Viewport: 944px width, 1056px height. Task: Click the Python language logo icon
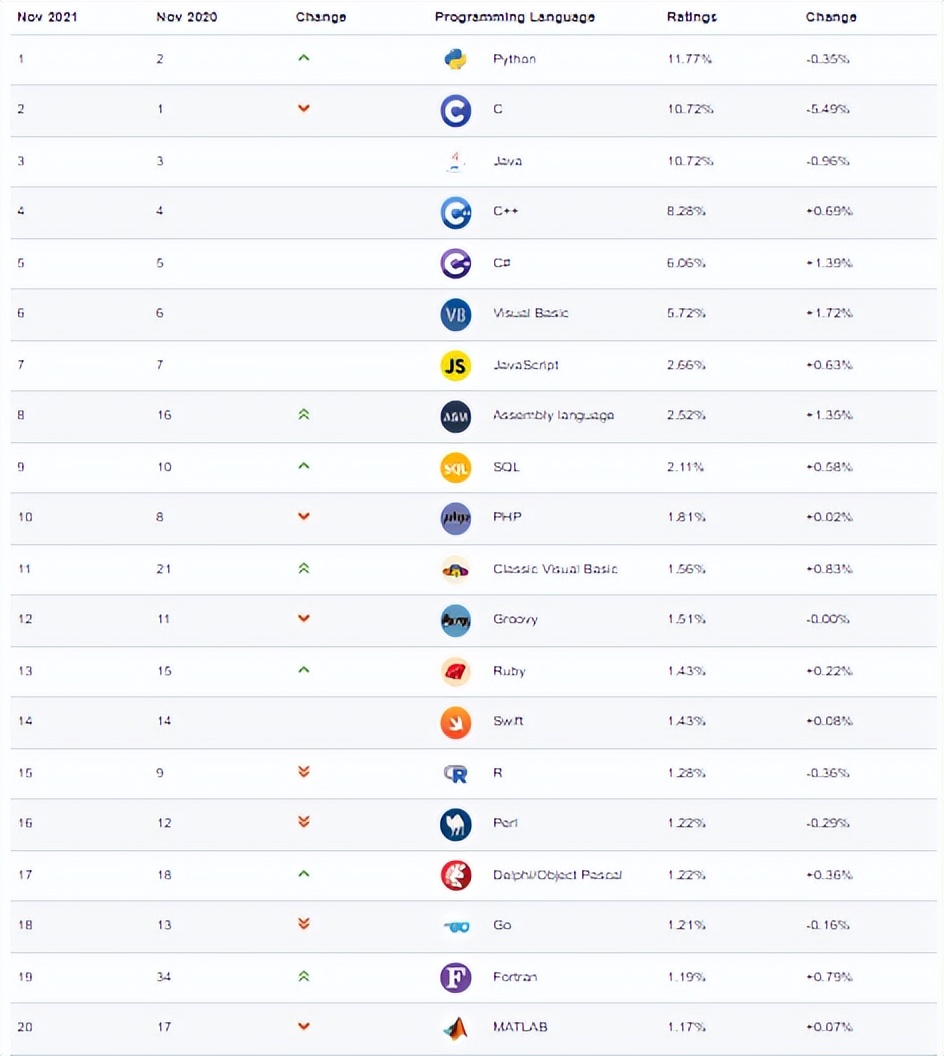click(455, 59)
